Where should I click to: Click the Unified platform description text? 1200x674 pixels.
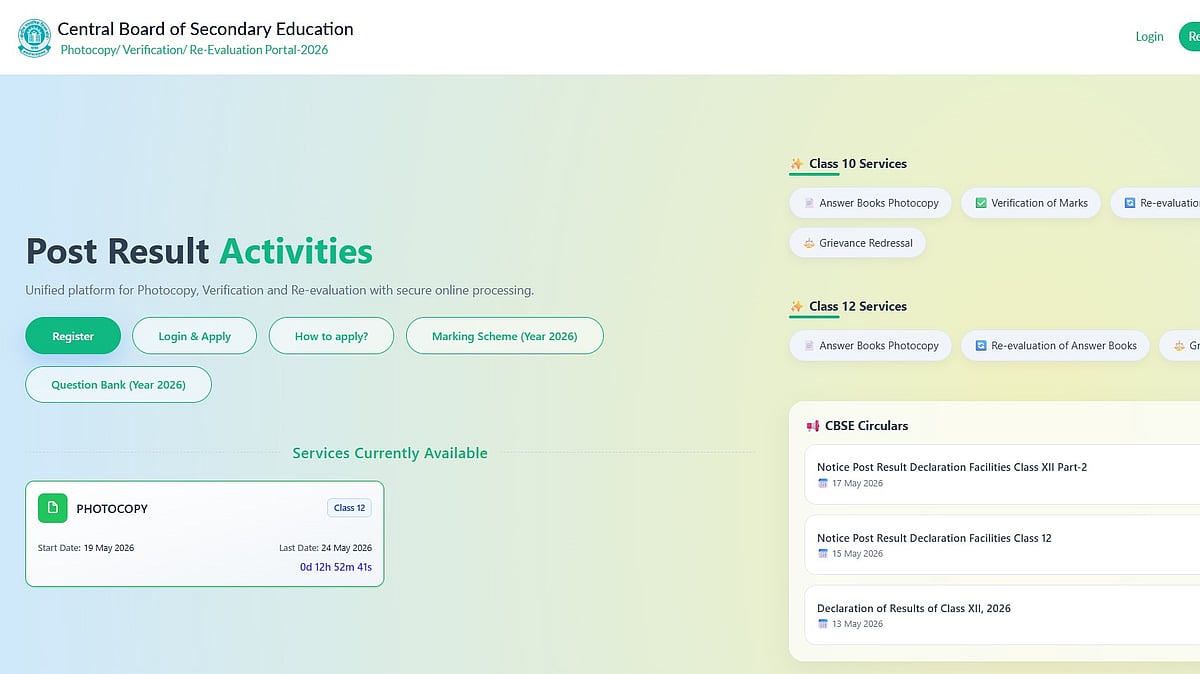point(280,291)
